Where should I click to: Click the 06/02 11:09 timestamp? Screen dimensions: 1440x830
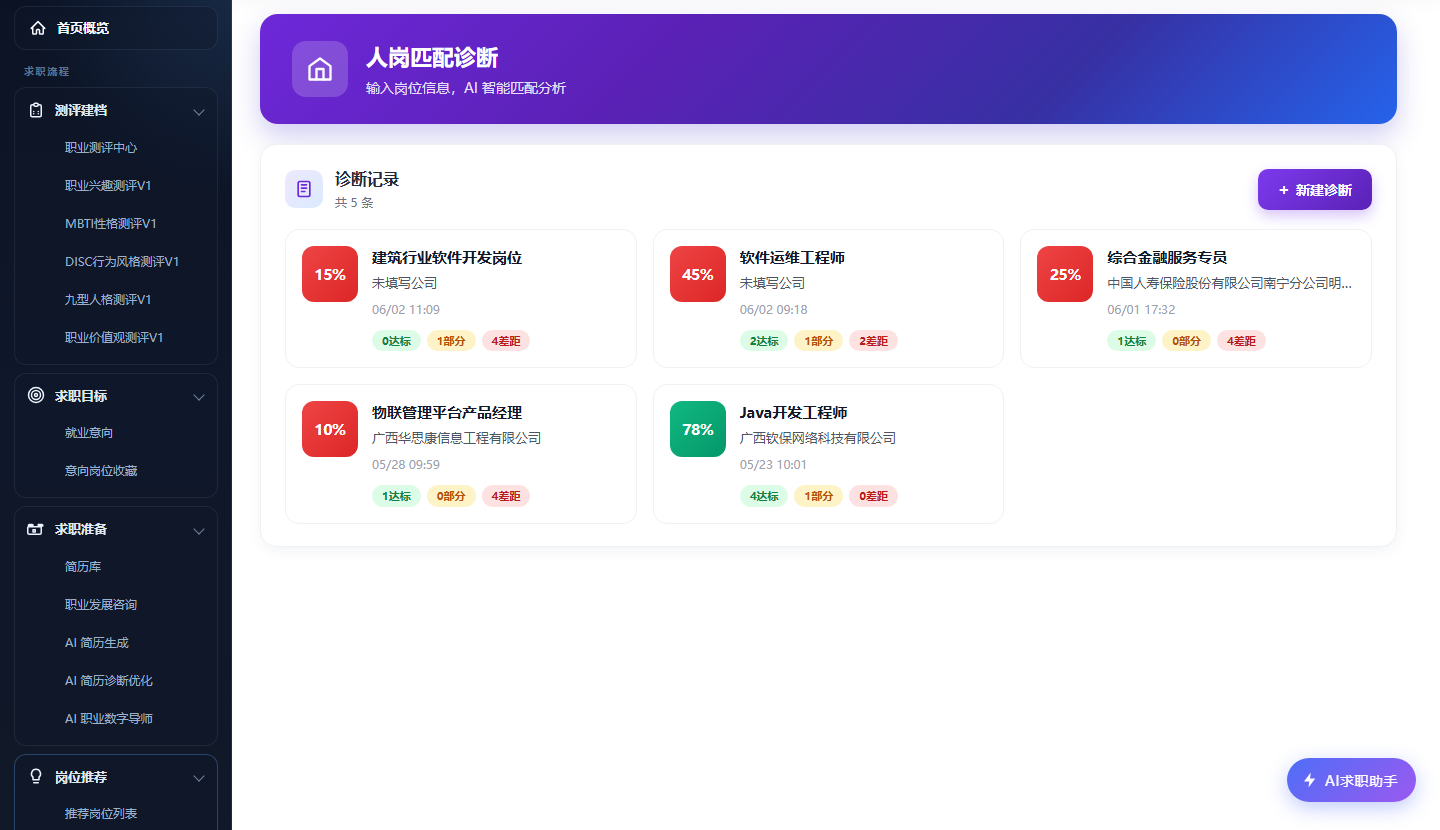pyautogui.click(x=406, y=310)
